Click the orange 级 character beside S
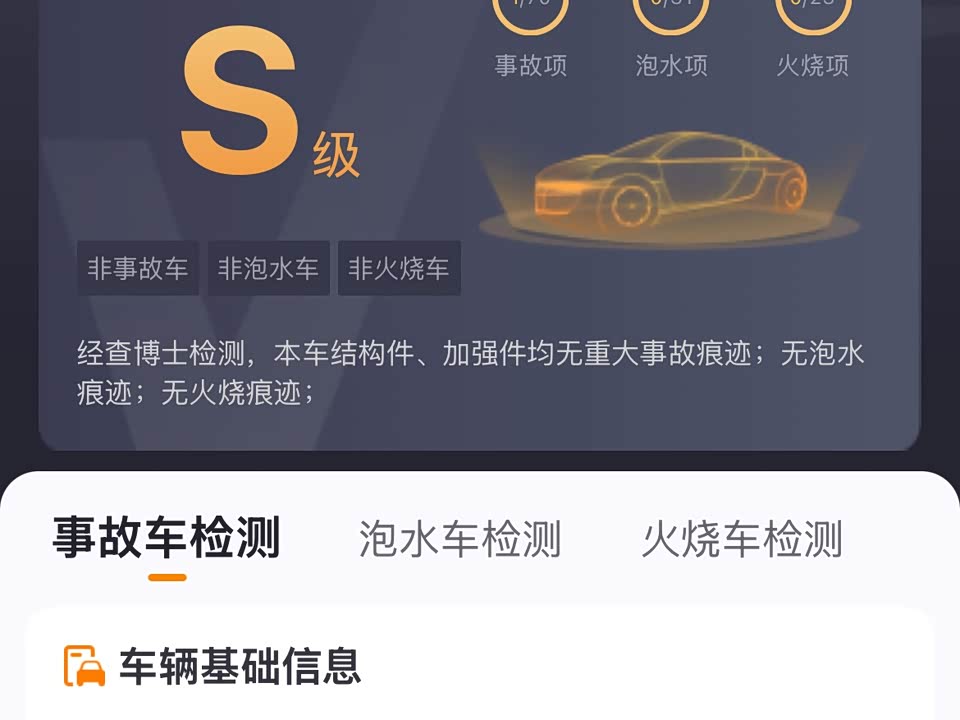 336,156
